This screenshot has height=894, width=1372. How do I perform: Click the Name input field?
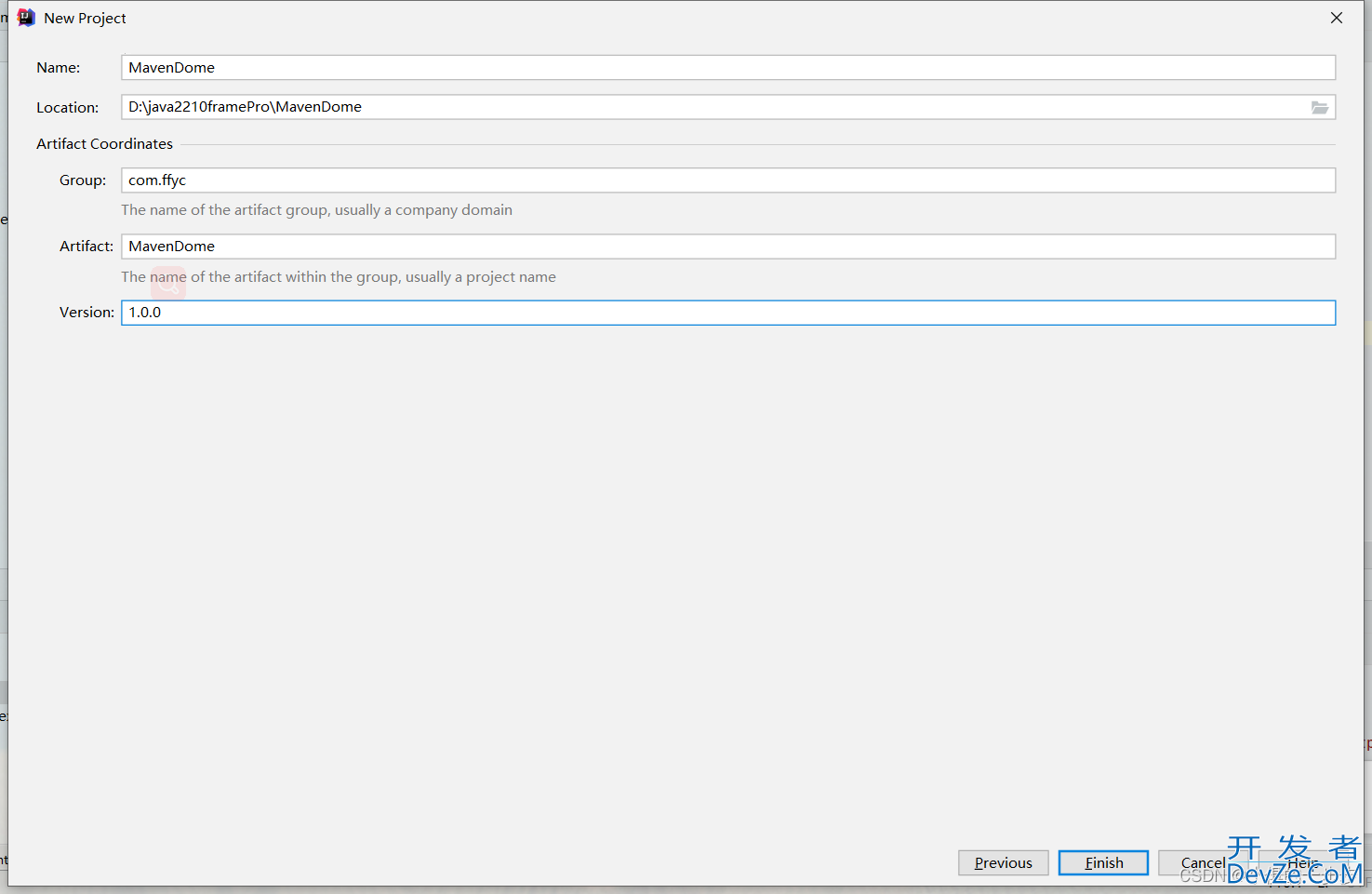click(727, 67)
